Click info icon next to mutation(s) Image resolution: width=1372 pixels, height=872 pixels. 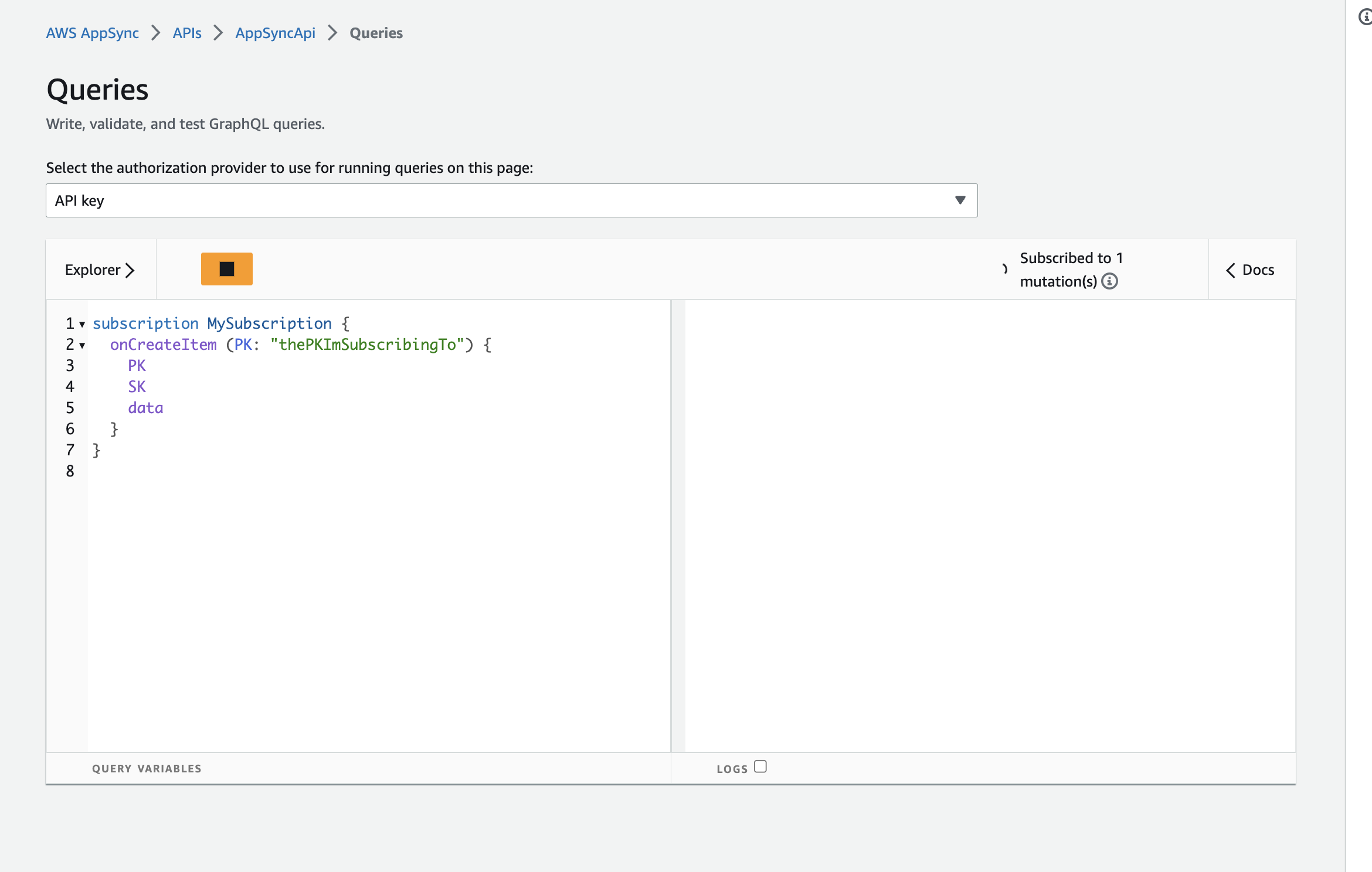pyautogui.click(x=1109, y=281)
